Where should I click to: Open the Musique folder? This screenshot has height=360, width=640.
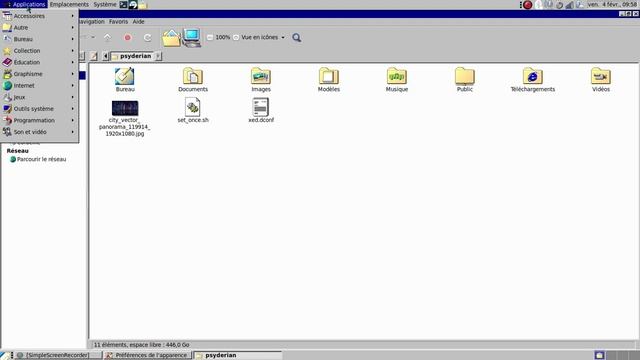[397, 76]
